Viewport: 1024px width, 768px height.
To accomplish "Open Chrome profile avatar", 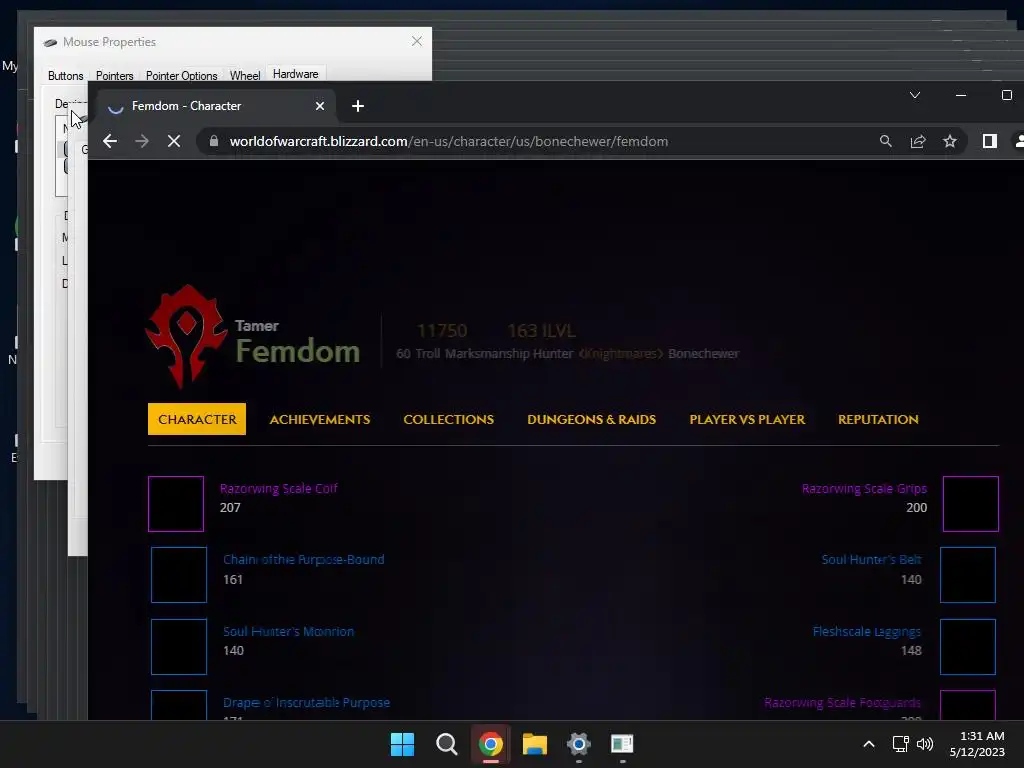I will (1019, 141).
